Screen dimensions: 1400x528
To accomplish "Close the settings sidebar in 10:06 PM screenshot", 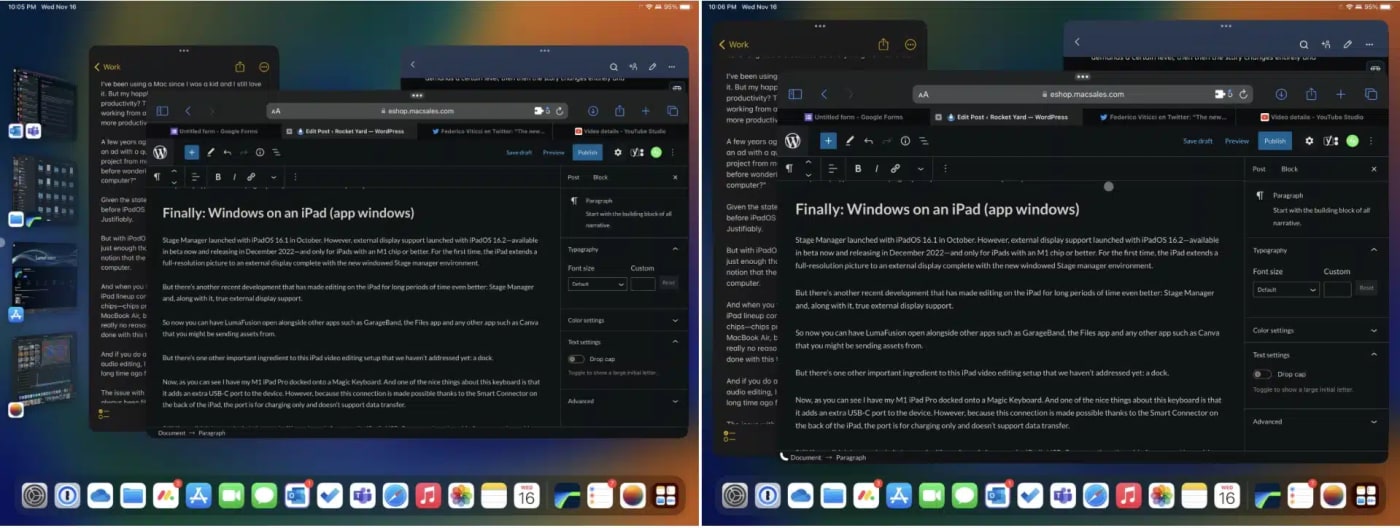I will 1375,169.
